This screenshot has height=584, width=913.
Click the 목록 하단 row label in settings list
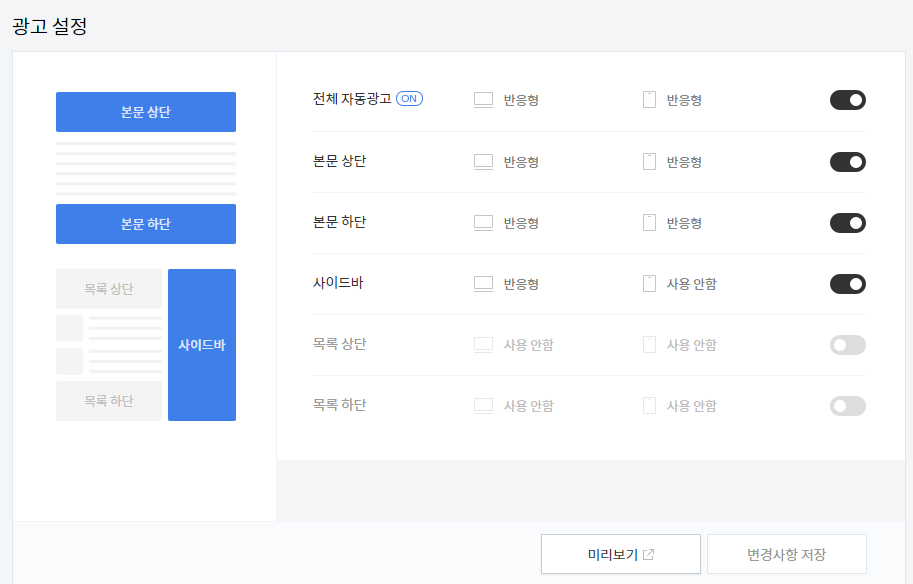pyautogui.click(x=339, y=405)
